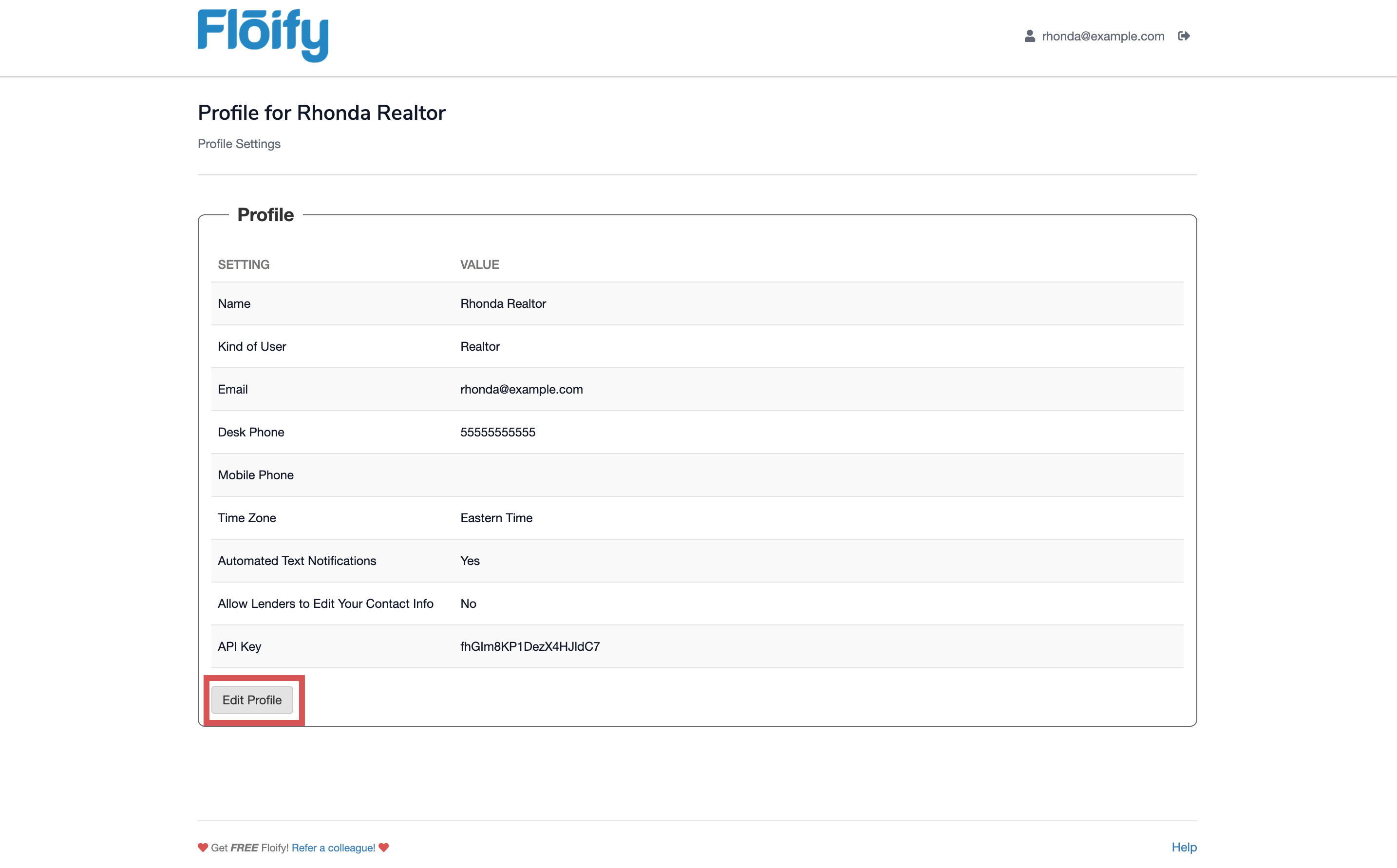This screenshot has width=1397, height=868.
Task: Open the Help link
Action: click(1184, 847)
